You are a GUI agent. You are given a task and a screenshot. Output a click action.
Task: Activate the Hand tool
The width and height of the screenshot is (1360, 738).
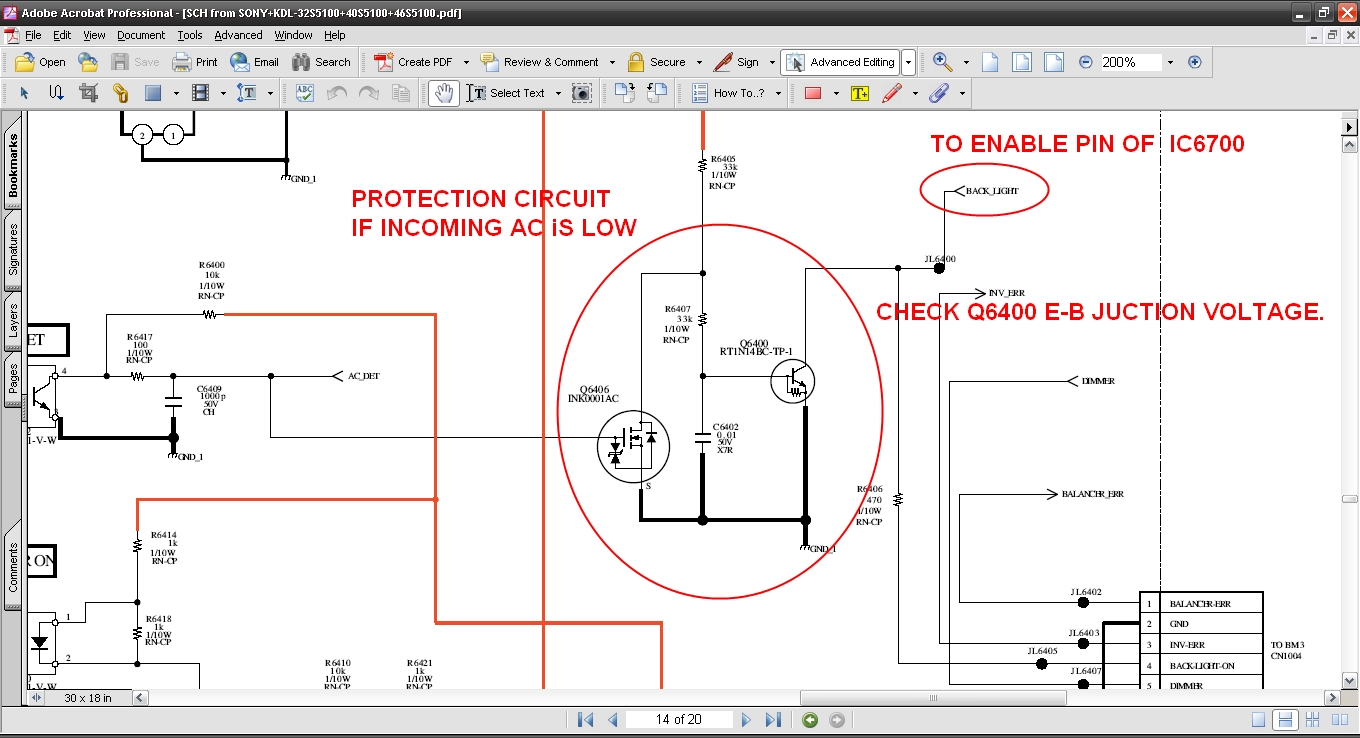coord(443,93)
